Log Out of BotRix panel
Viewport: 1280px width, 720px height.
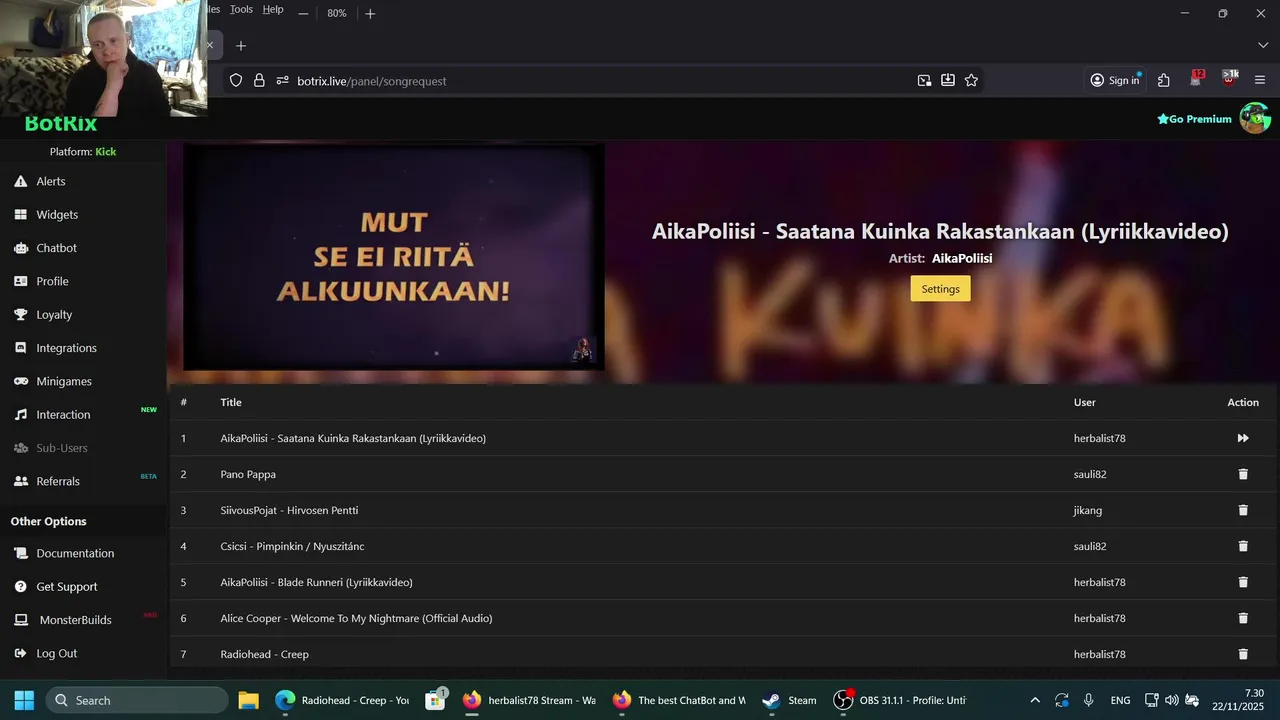[56, 653]
